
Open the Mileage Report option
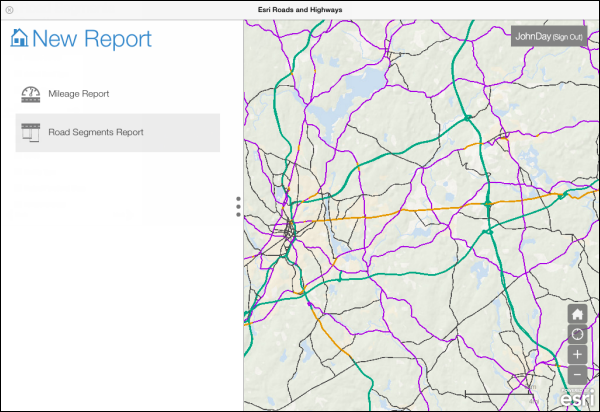(78, 94)
